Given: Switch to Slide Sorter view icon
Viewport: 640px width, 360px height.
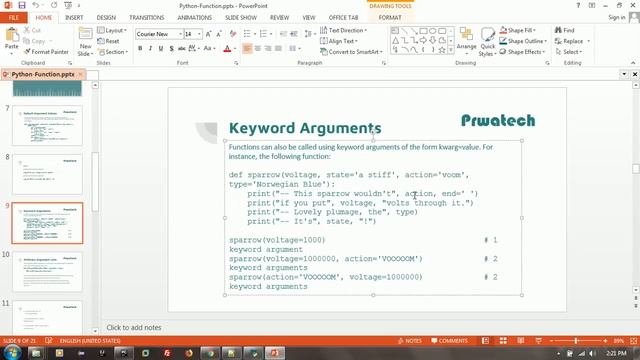Looking at the screenshot, I should [503, 340].
